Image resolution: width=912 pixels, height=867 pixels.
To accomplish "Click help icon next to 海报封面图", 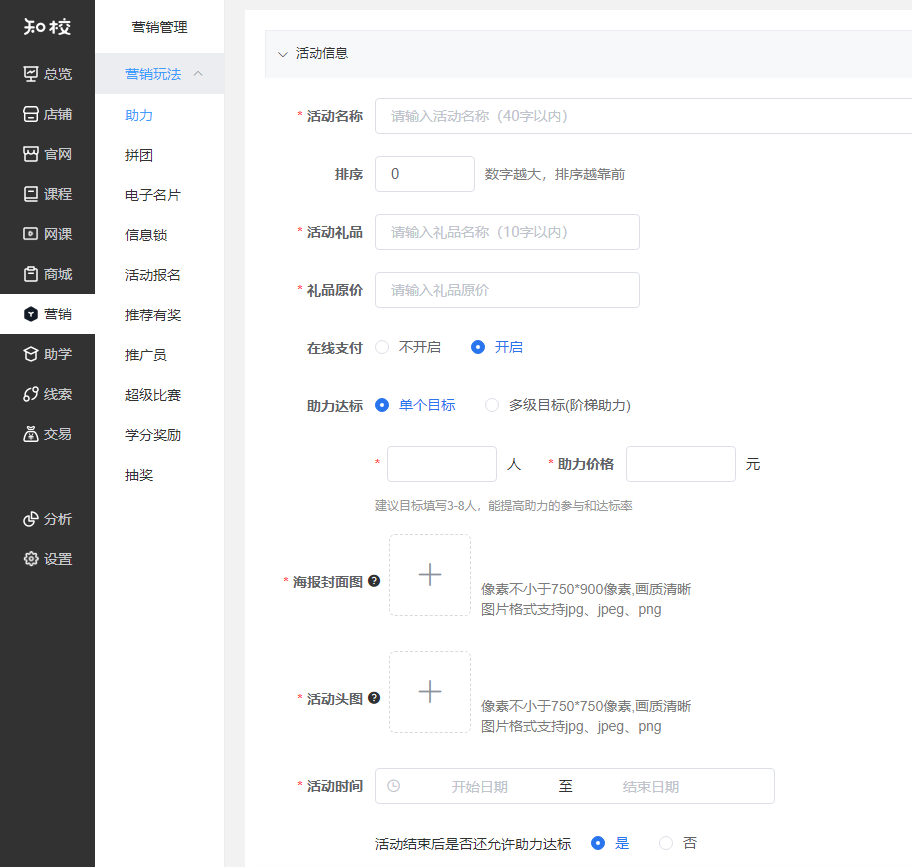I will (374, 581).
